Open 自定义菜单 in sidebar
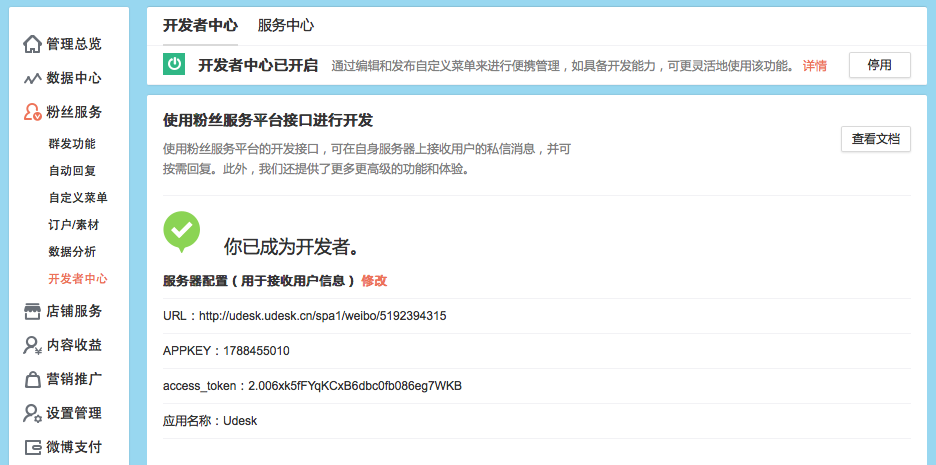936x465 pixels. (x=78, y=198)
